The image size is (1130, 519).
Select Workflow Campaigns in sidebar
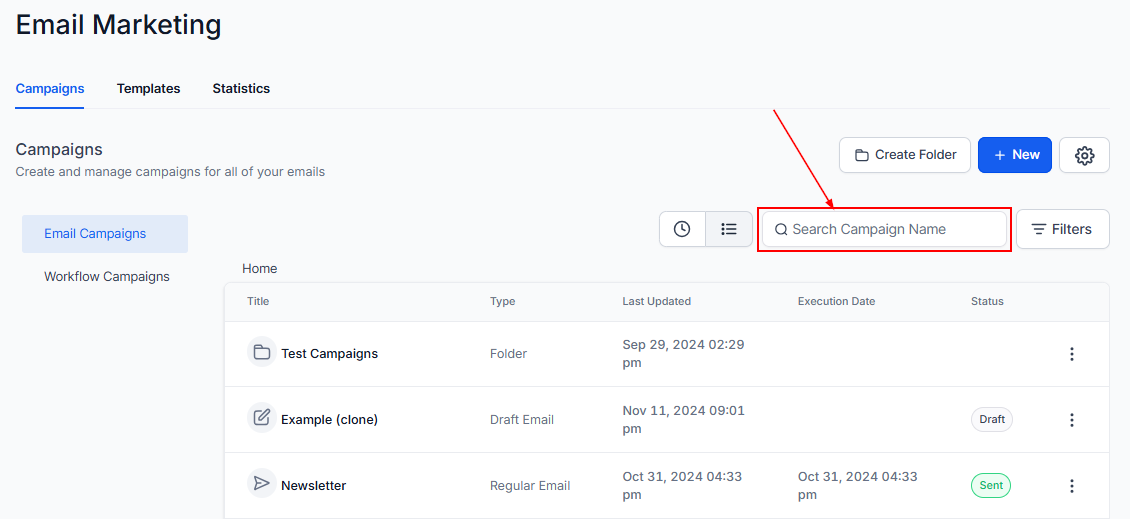107,277
